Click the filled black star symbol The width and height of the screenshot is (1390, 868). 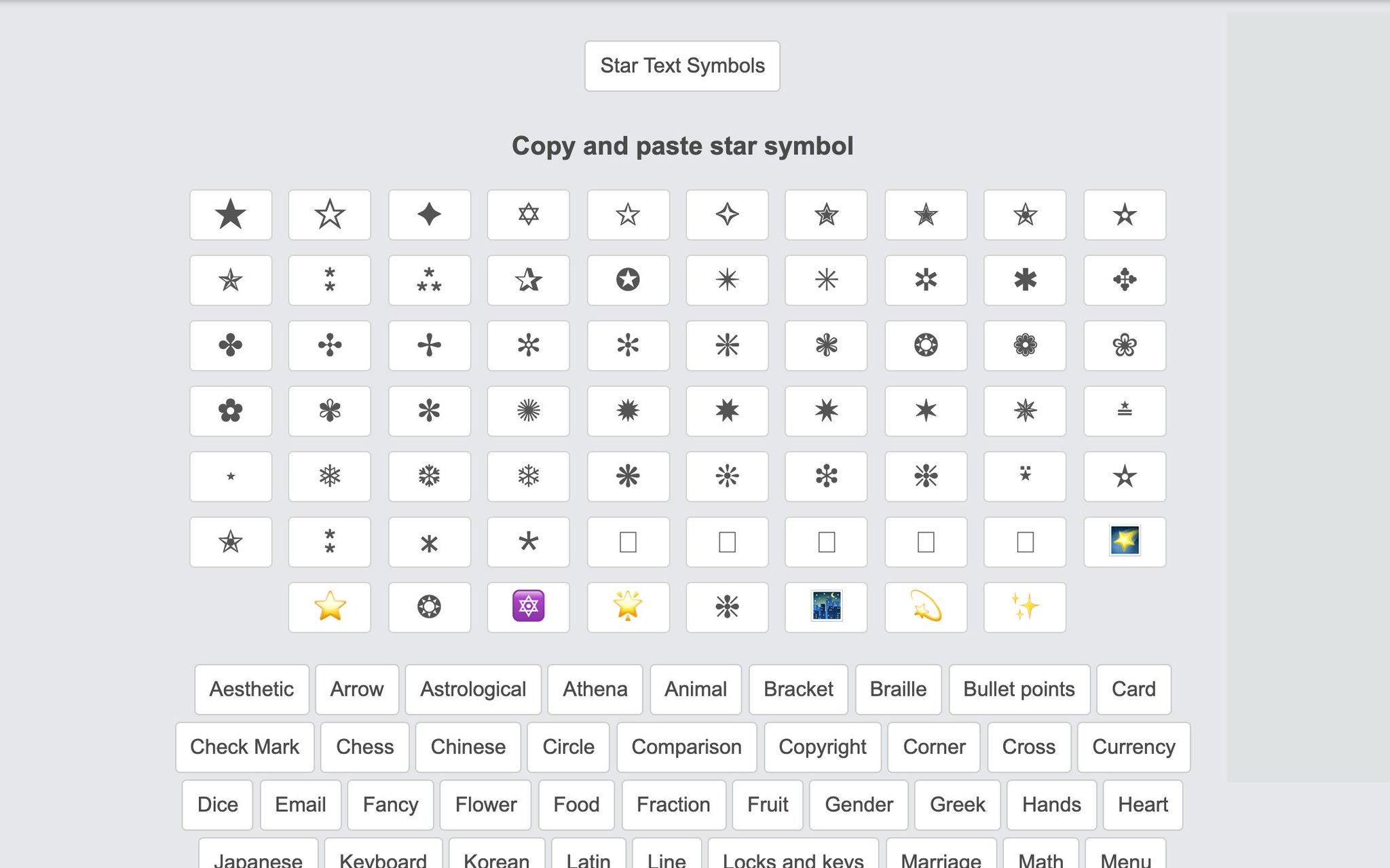tap(231, 213)
